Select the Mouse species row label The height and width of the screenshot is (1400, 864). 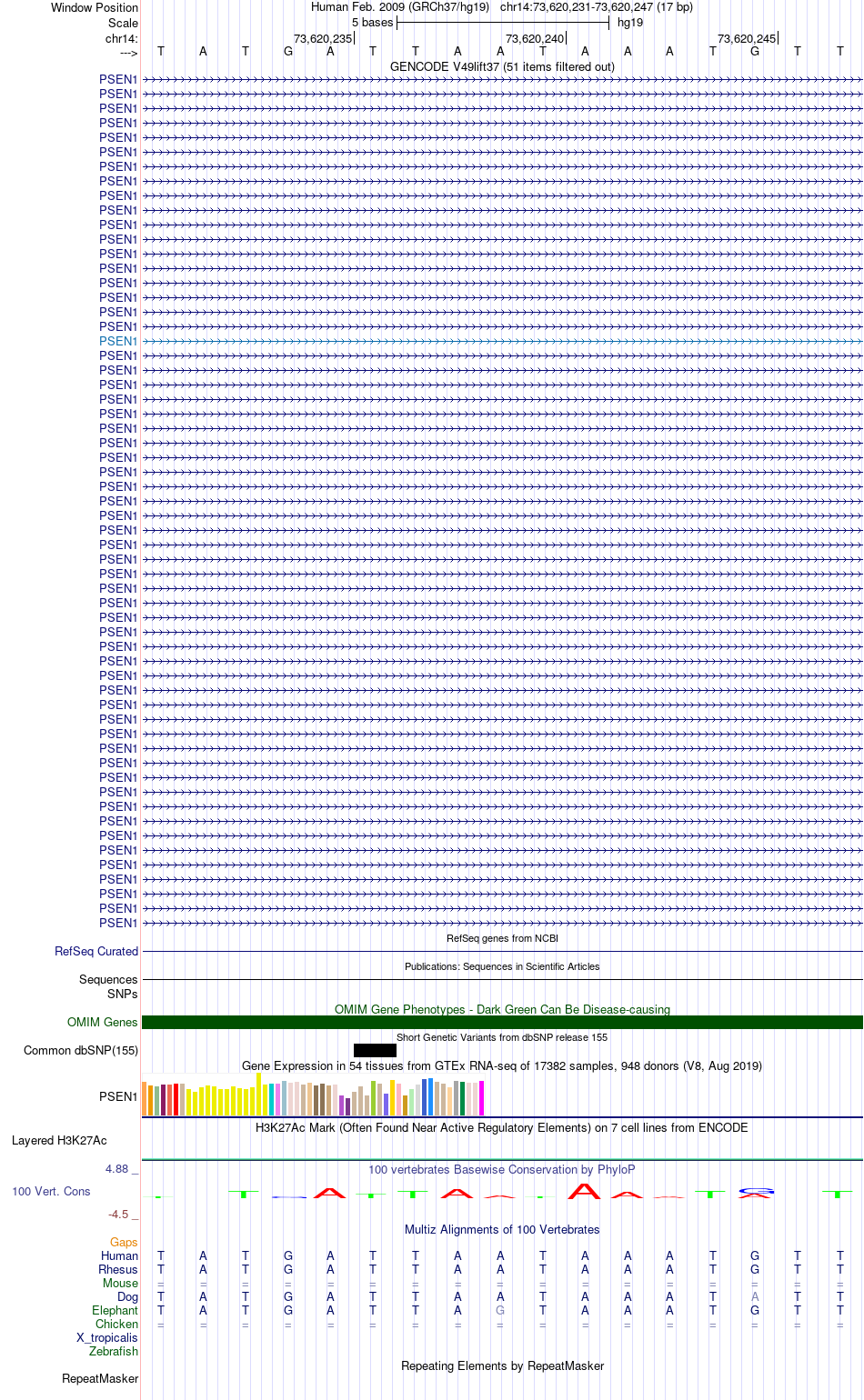120,1283
